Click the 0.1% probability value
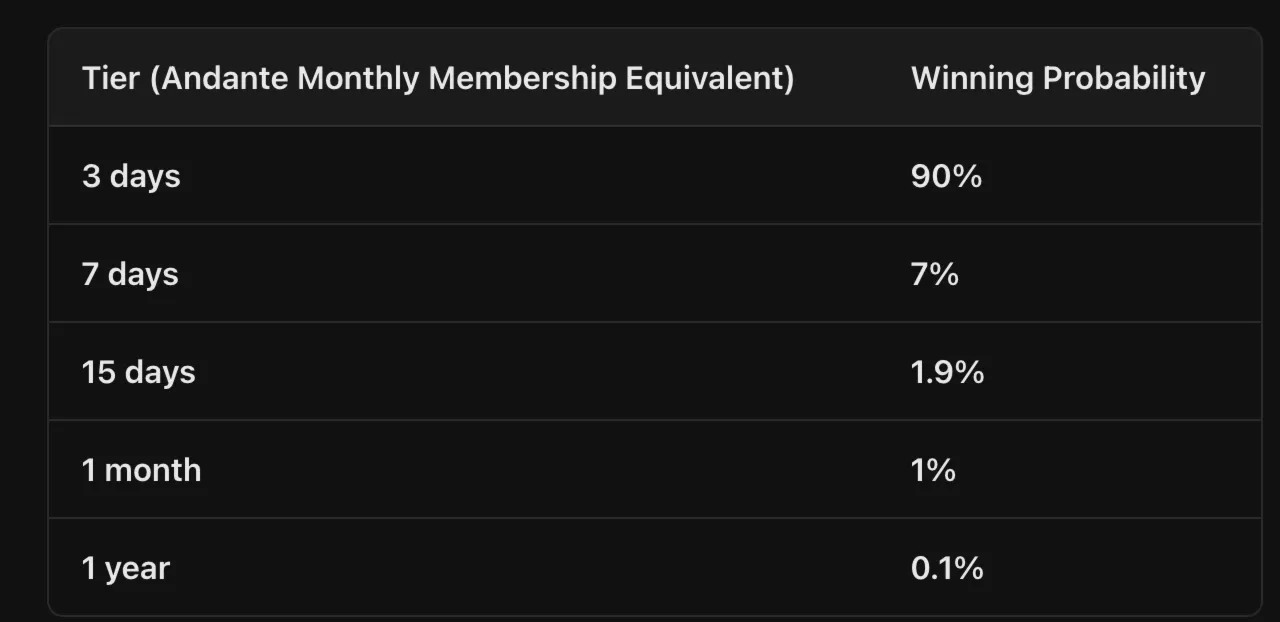 947,568
